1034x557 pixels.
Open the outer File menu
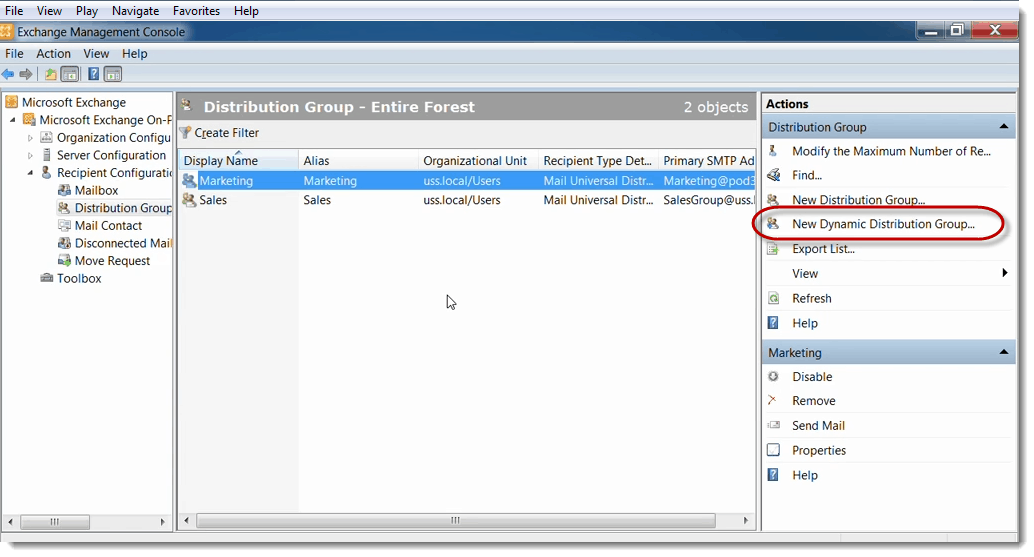(x=14, y=11)
